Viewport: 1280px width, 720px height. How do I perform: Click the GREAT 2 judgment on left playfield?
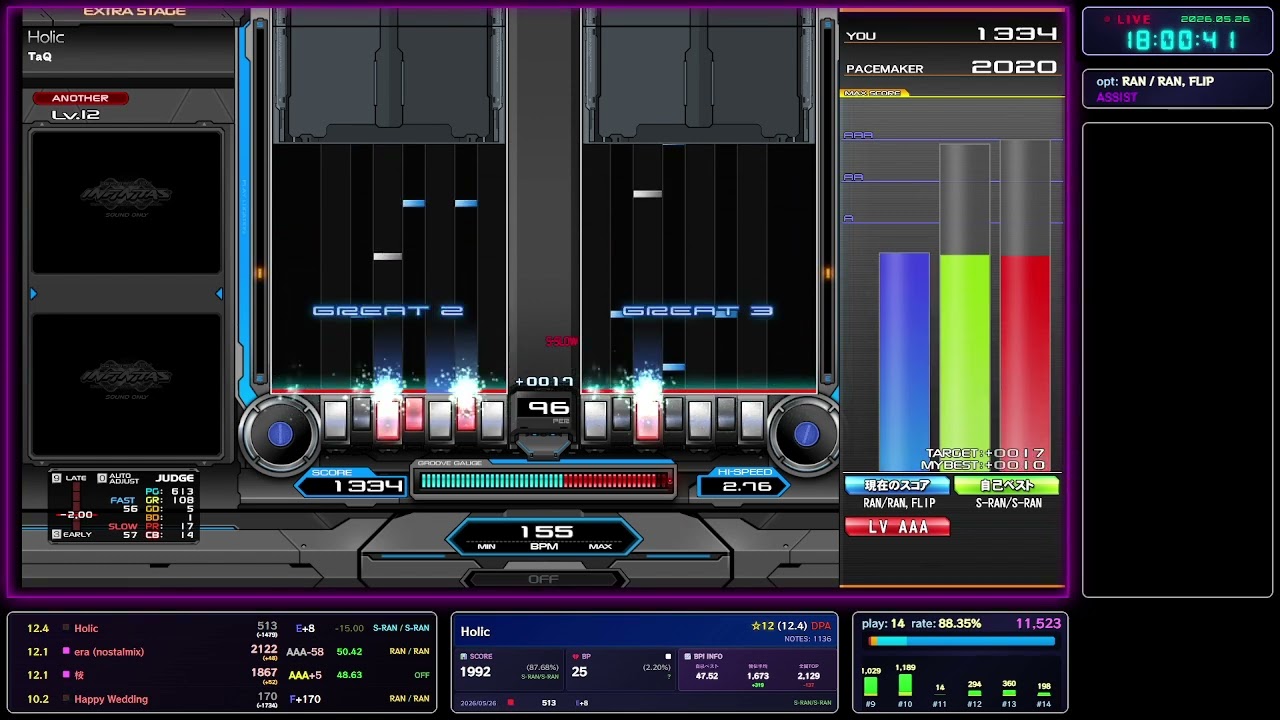388,311
